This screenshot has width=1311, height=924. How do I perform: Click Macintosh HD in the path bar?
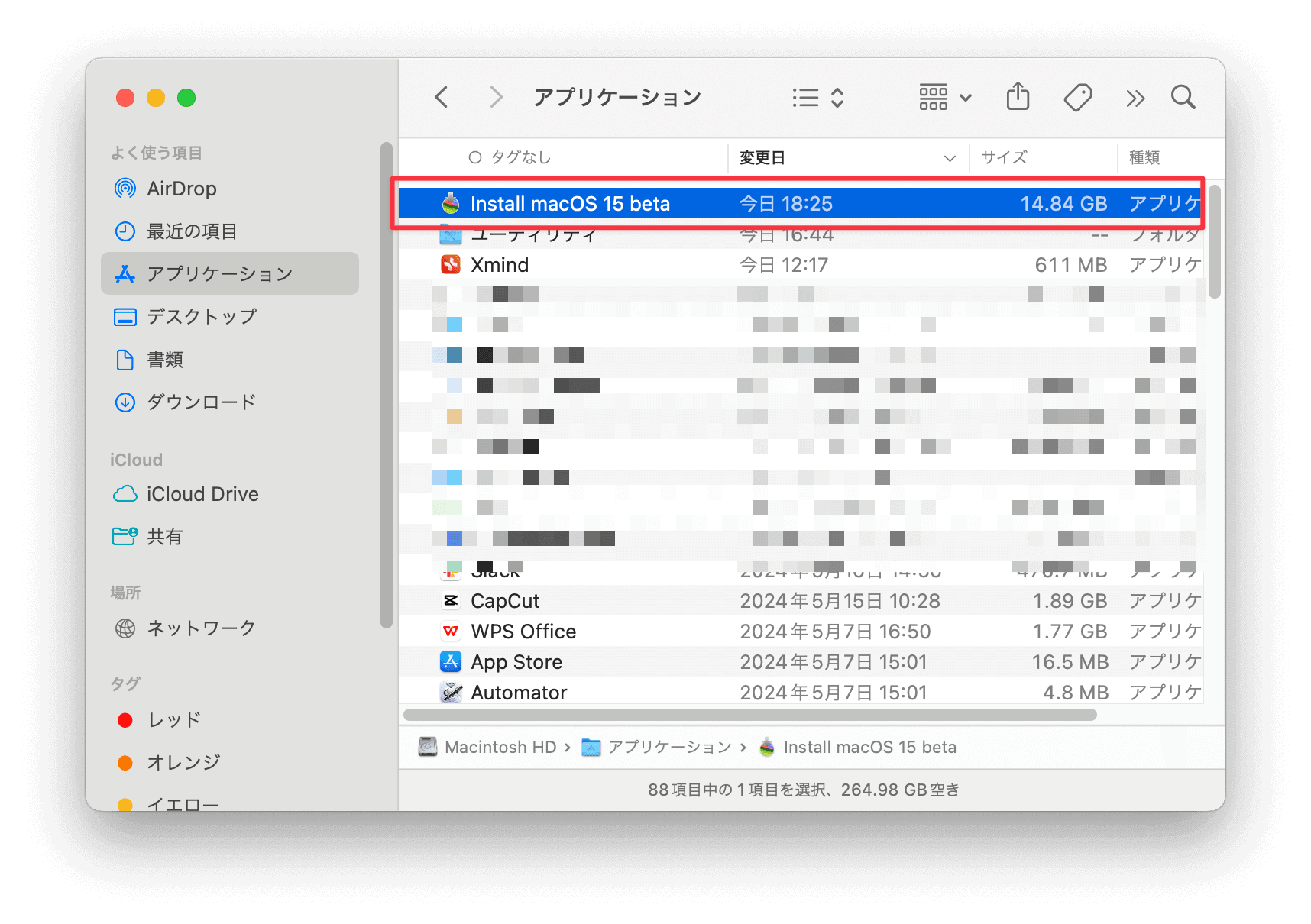(x=487, y=747)
